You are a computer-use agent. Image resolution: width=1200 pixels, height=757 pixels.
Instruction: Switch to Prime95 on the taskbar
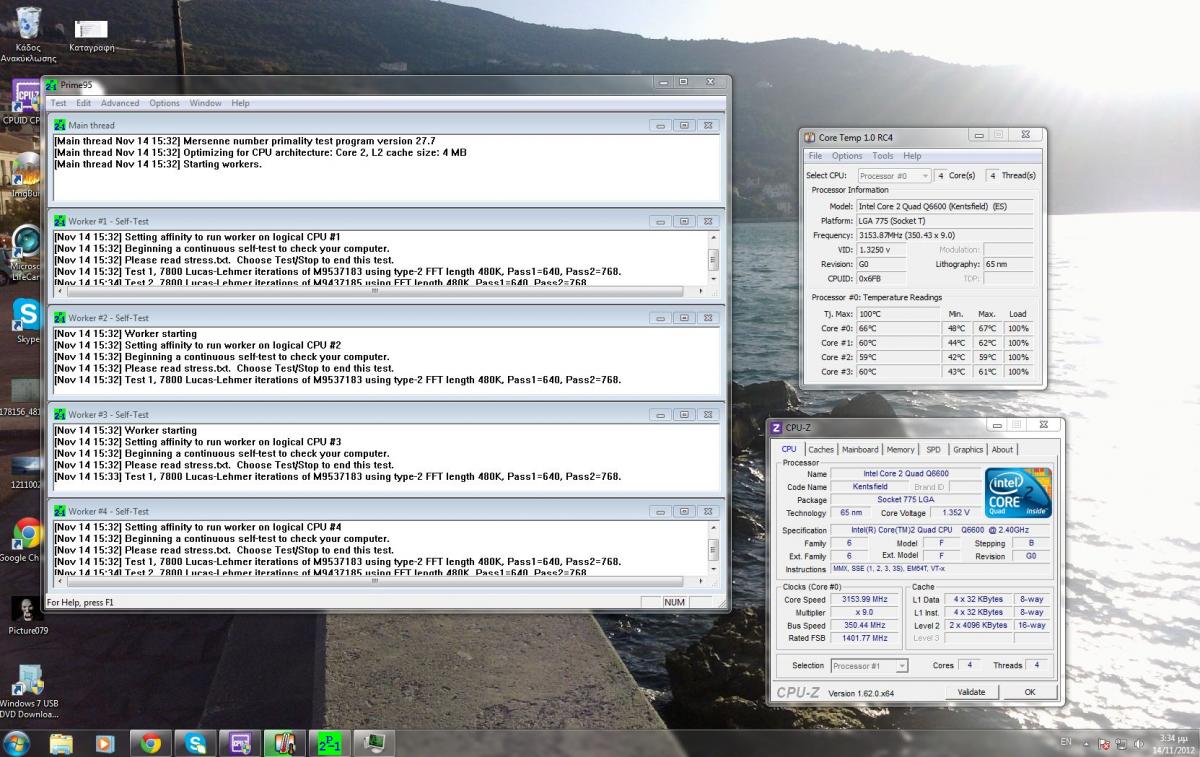[329, 743]
